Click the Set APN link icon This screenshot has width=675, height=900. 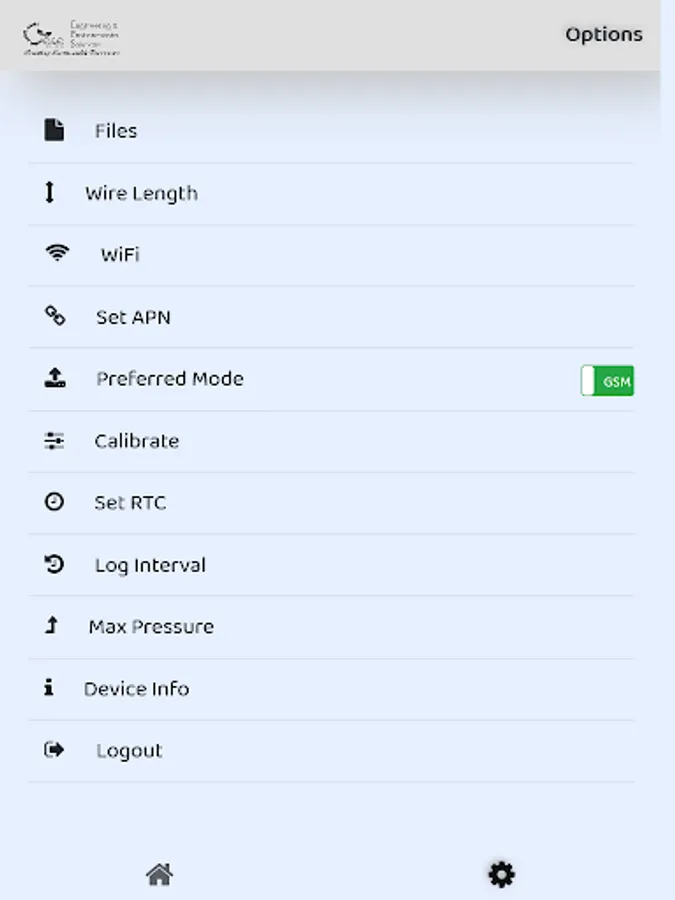click(54, 314)
